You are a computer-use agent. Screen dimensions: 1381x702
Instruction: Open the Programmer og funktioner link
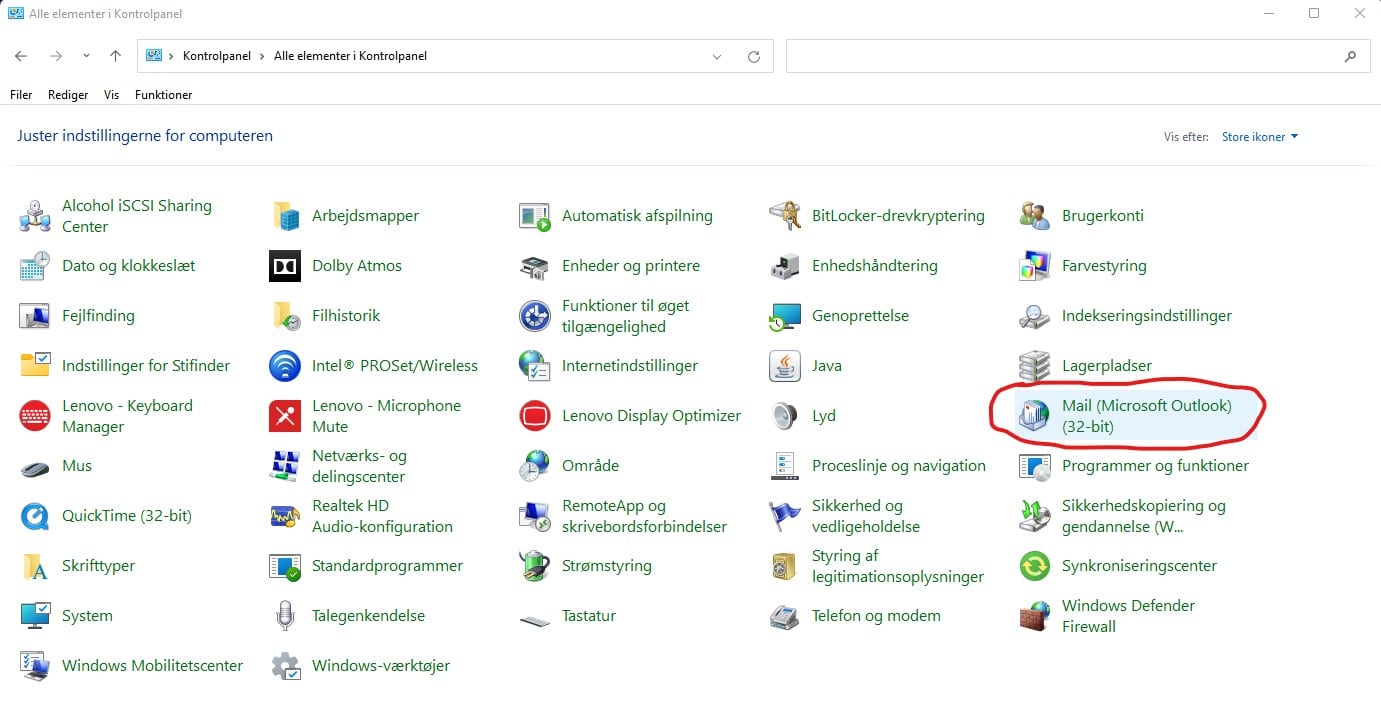tap(1155, 466)
